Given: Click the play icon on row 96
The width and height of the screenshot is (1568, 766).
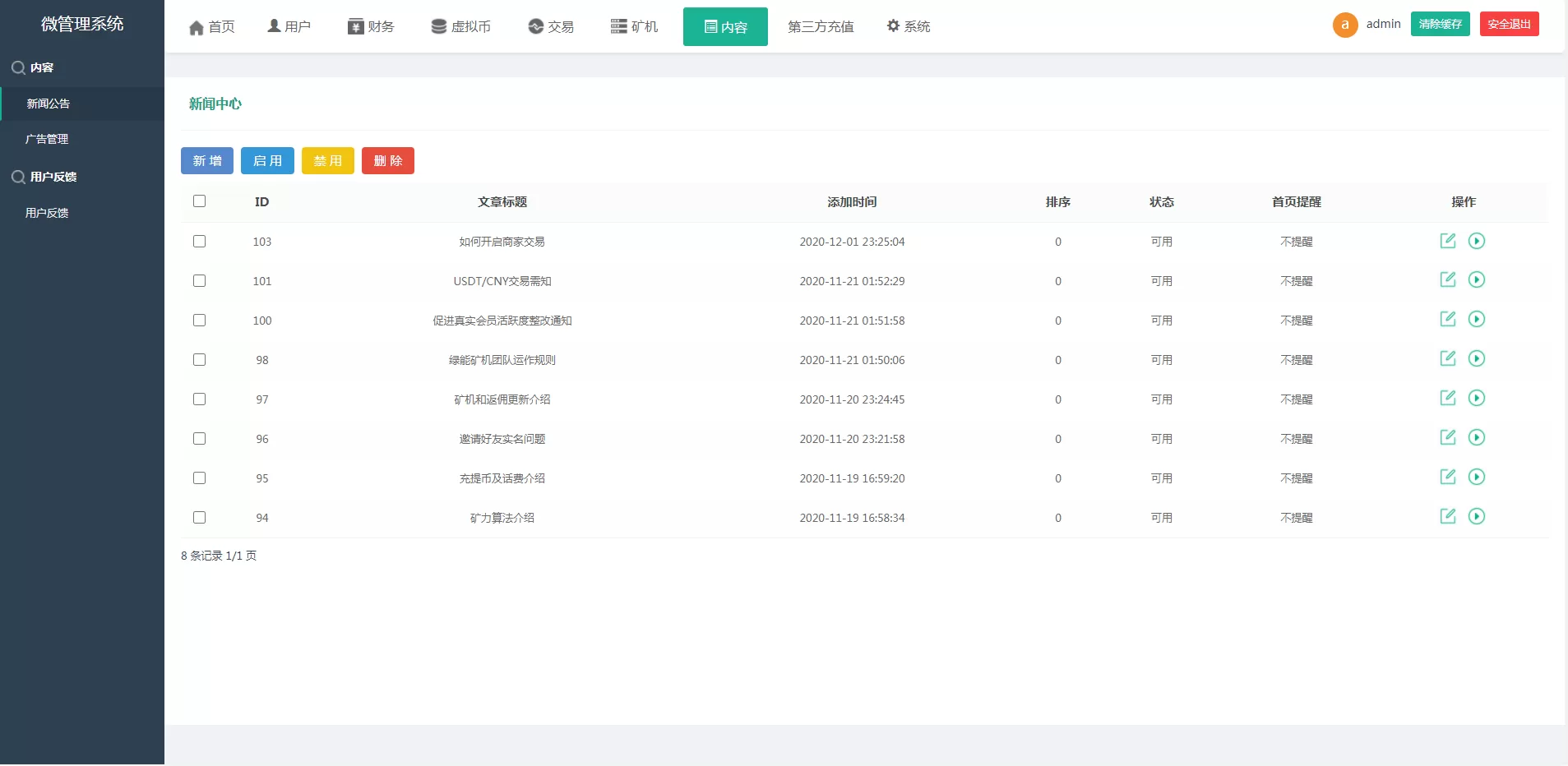Looking at the screenshot, I should coord(1477,437).
